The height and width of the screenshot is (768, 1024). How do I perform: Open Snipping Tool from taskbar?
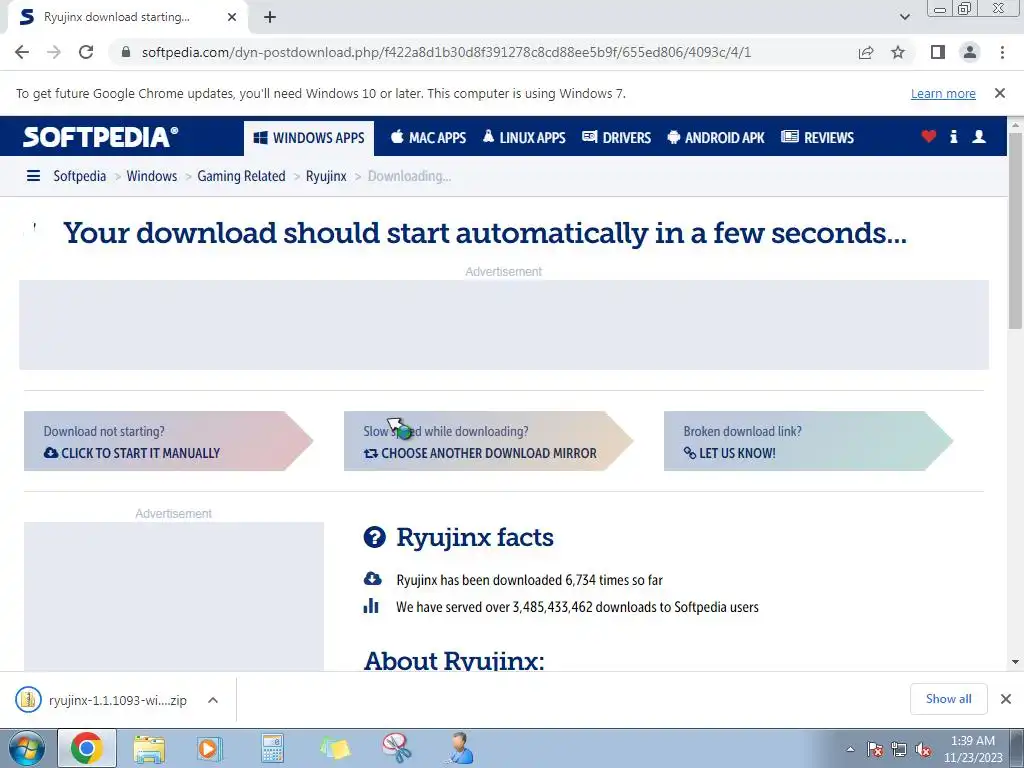(396, 748)
